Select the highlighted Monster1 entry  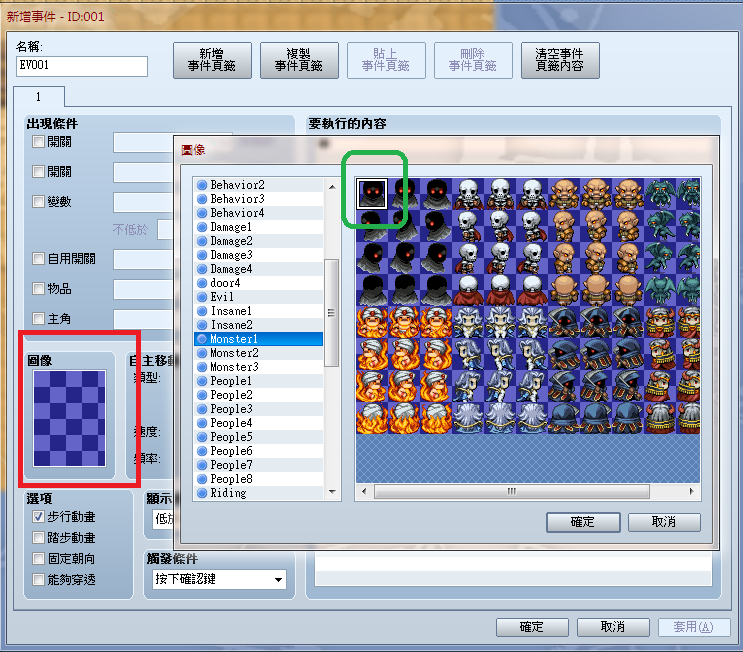tap(258, 339)
